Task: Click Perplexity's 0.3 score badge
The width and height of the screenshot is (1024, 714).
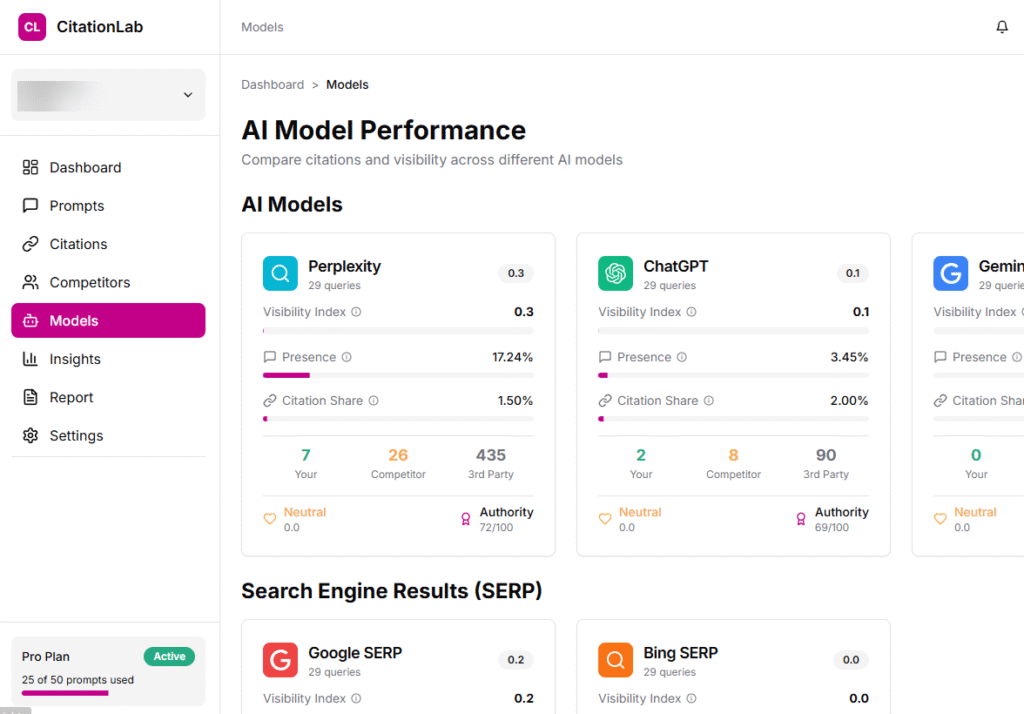Action: (x=516, y=273)
